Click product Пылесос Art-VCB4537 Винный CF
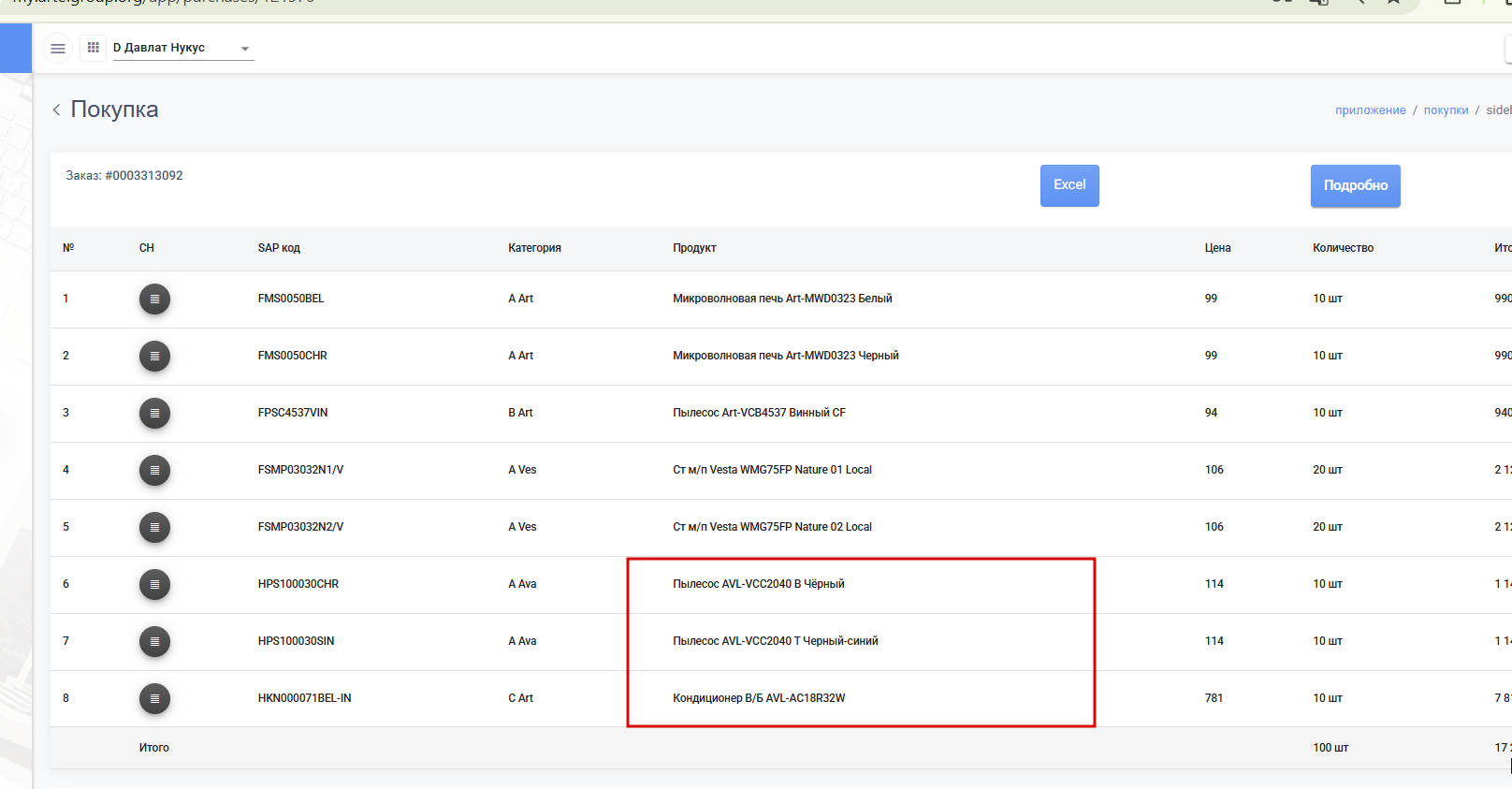The height and width of the screenshot is (789, 1512). pos(759,413)
